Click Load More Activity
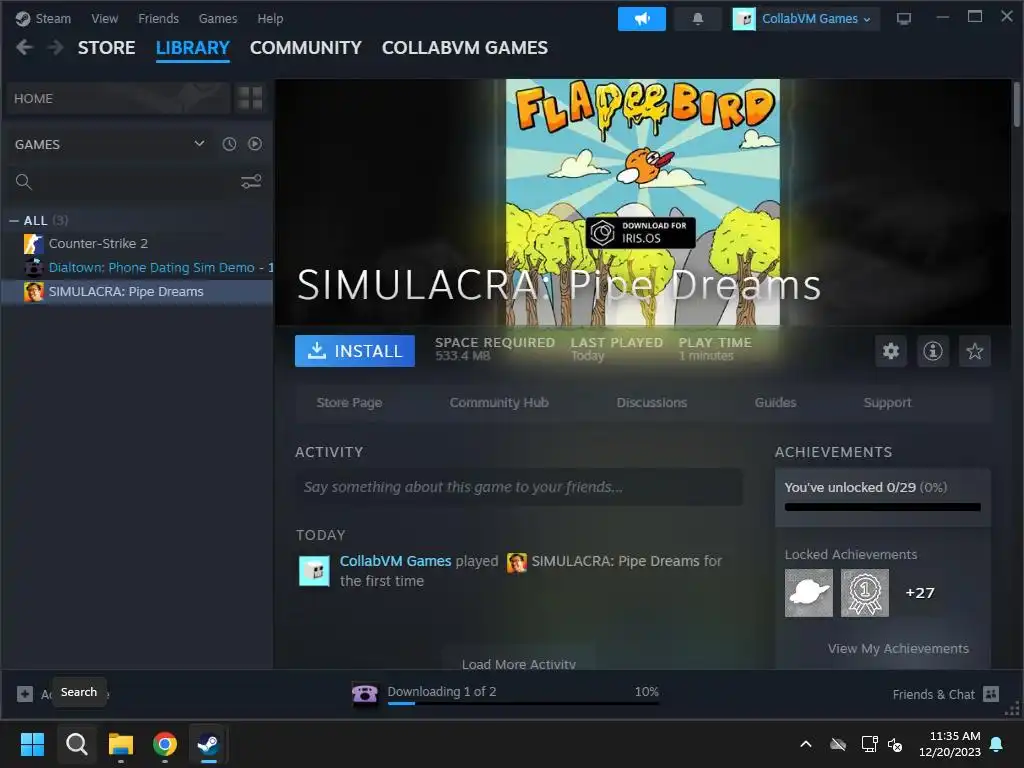The image size is (1024, 768). pos(519,663)
